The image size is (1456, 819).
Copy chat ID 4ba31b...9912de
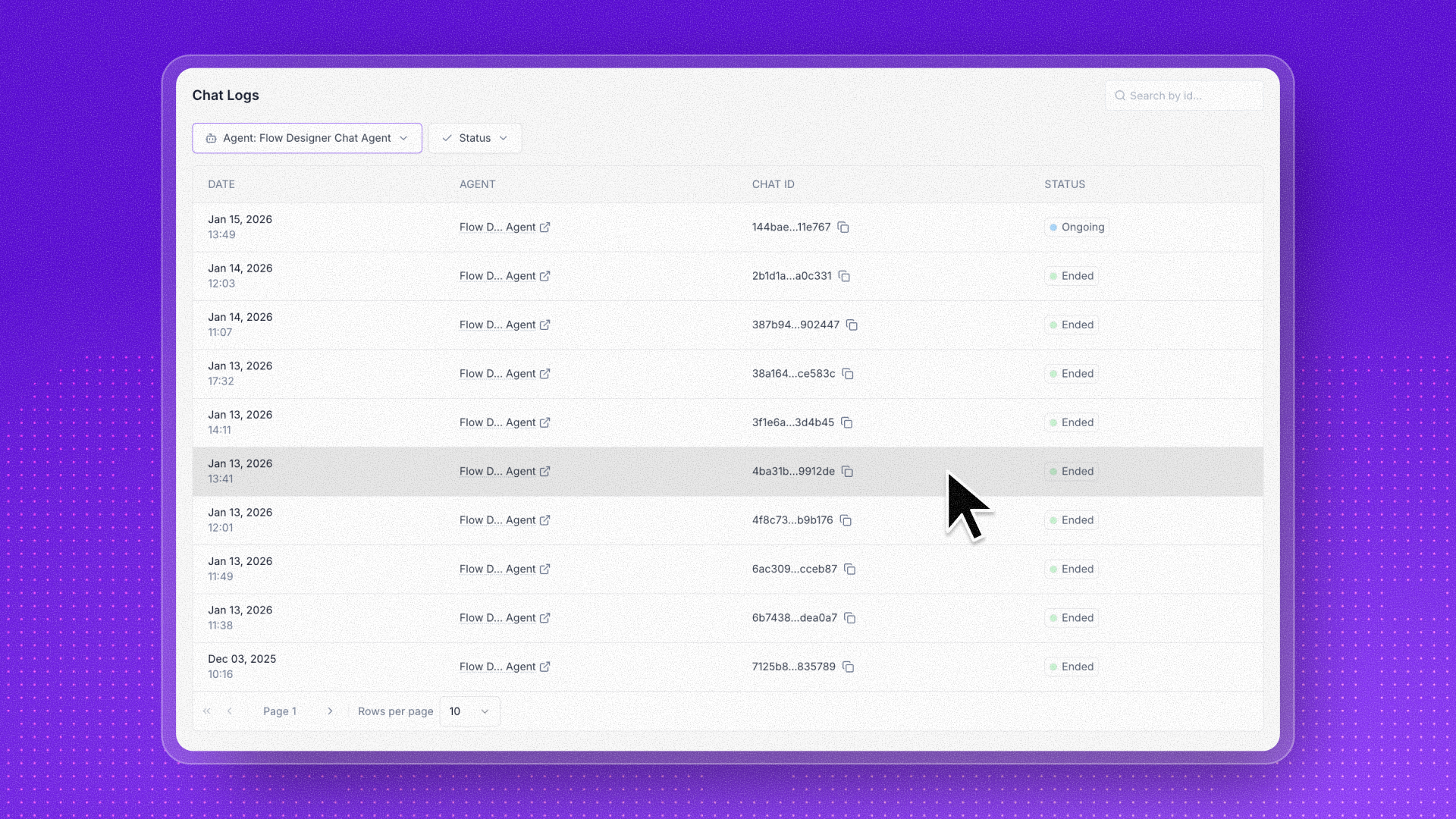click(847, 472)
